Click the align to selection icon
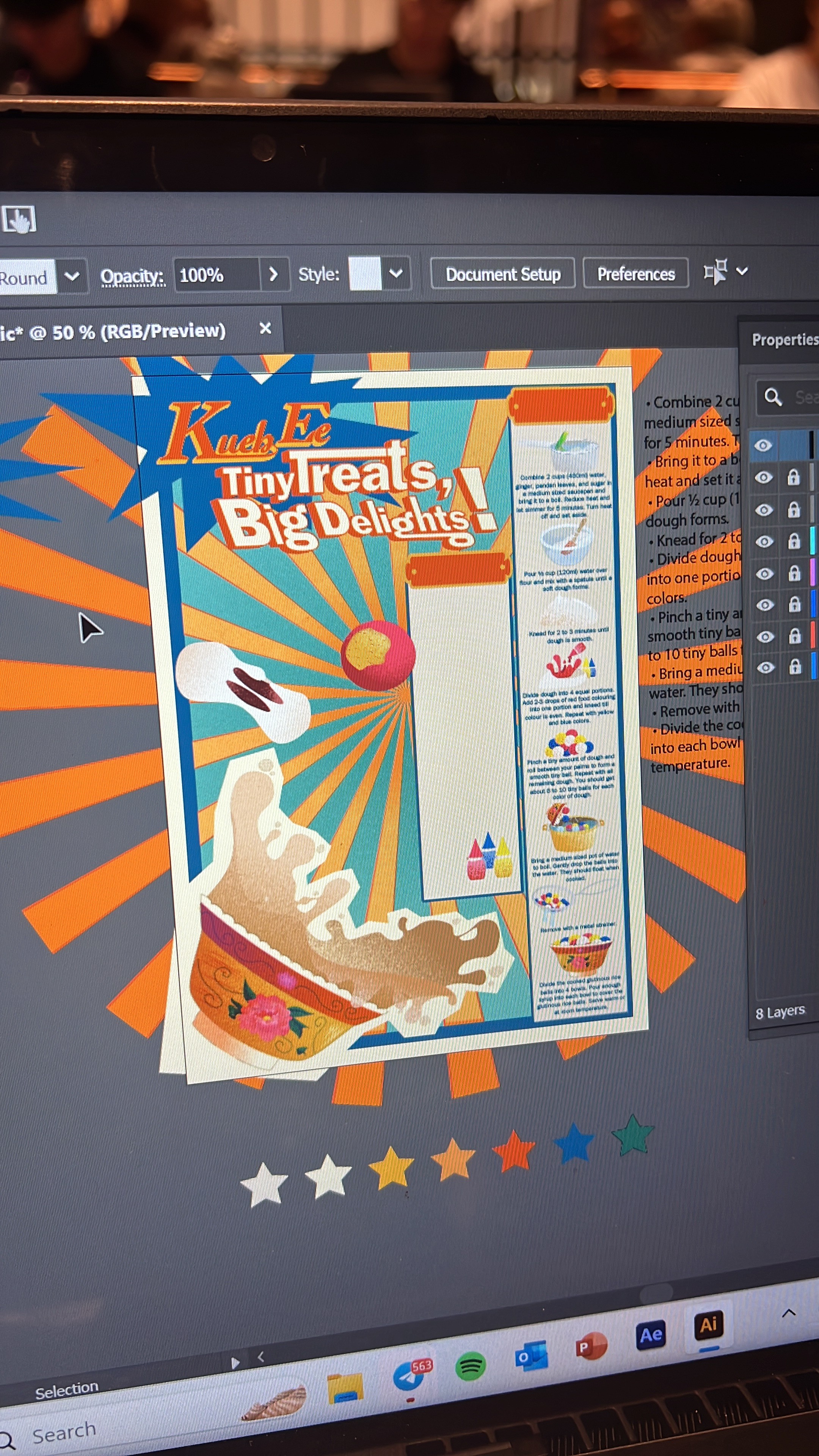 pyautogui.click(x=715, y=272)
